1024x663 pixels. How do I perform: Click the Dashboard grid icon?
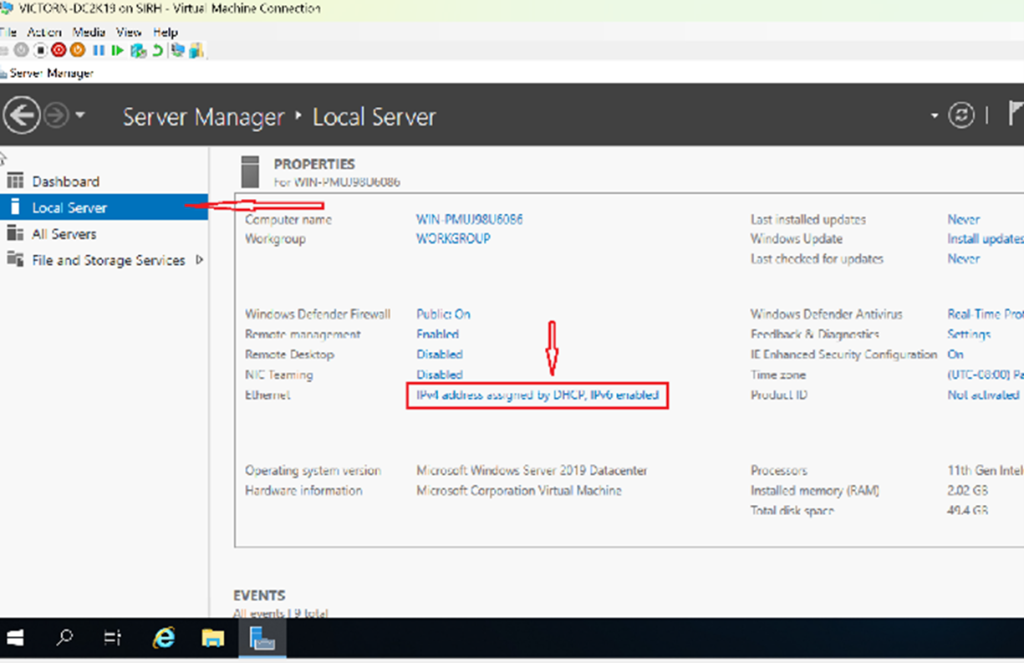tap(15, 180)
